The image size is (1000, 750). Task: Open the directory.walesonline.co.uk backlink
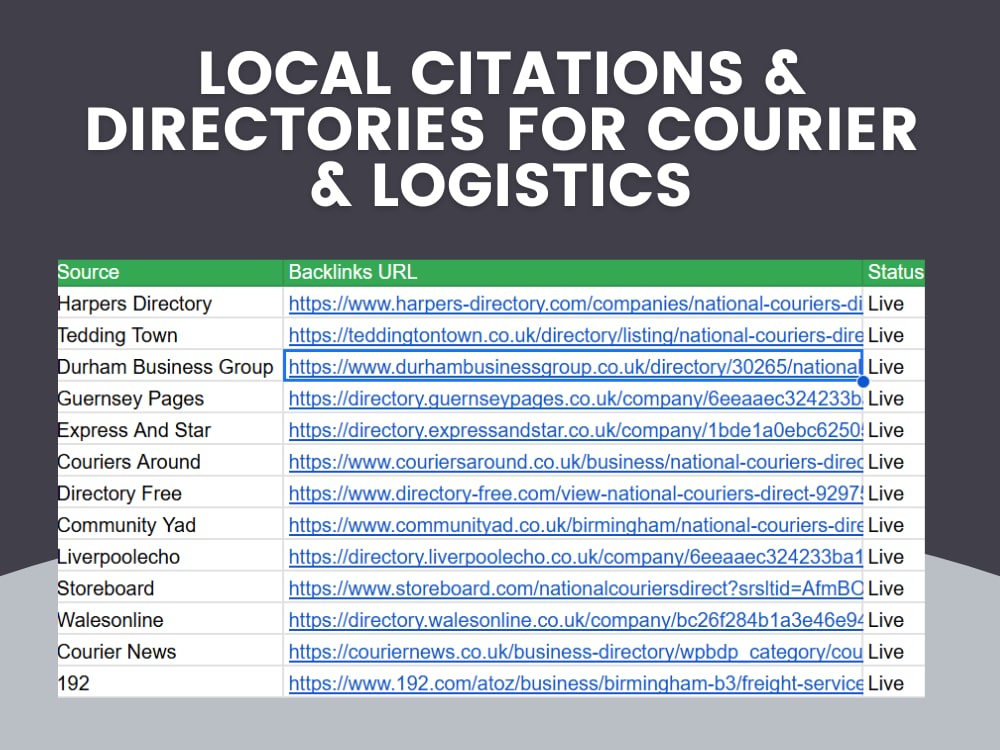(x=575, y=621)
